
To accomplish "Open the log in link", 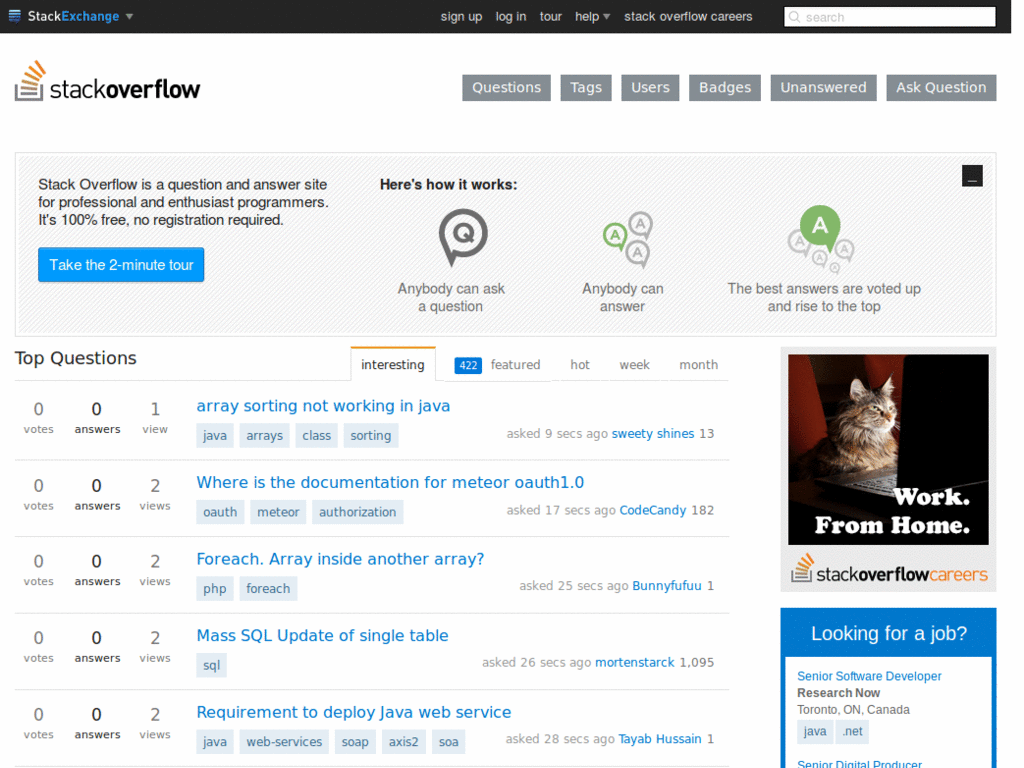I will coord(511,16).
